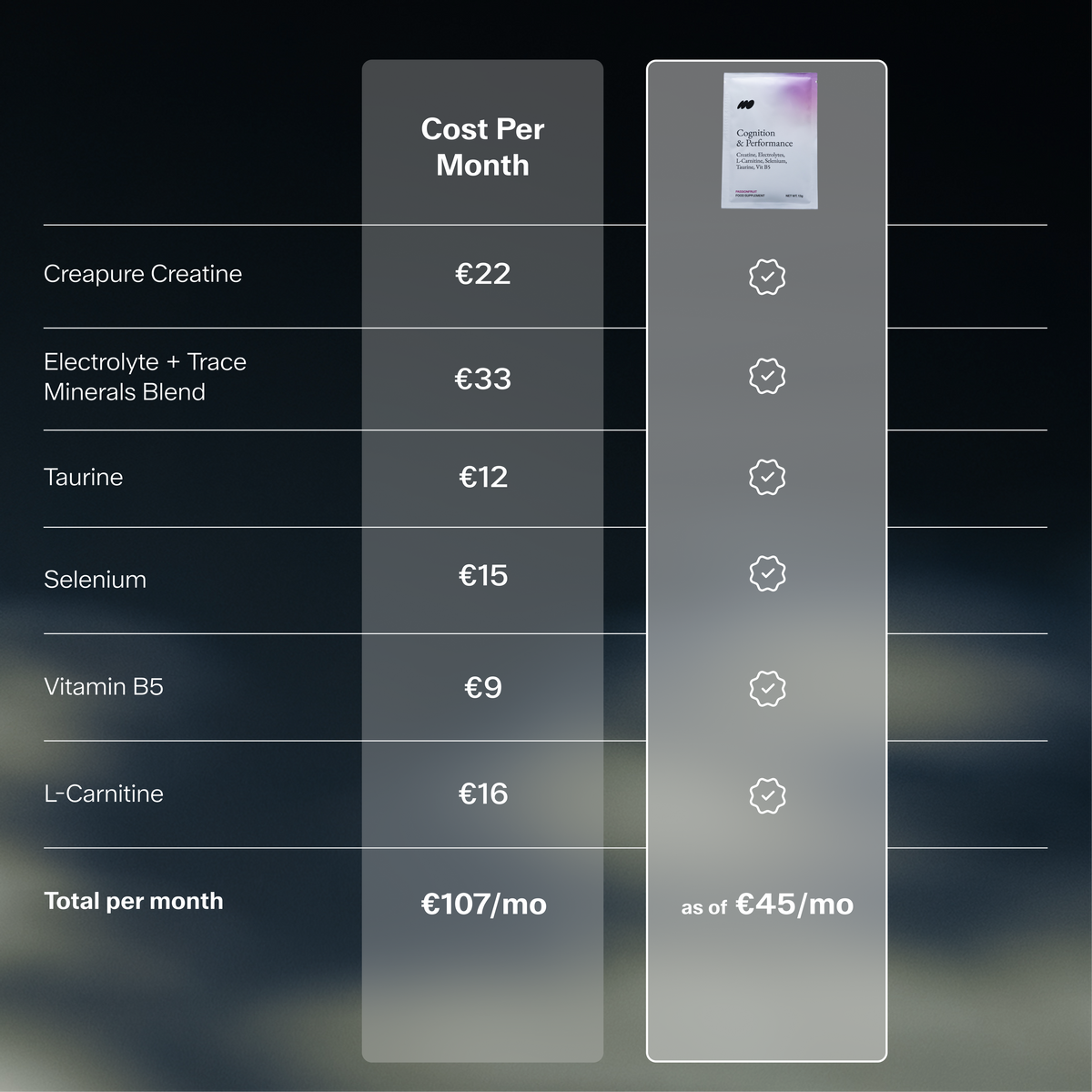This screenshot has height=1092, width=1092.
Task: Click the Cognition & Performance sachet image
Action: pyautogui.click(x=770, y=141)
